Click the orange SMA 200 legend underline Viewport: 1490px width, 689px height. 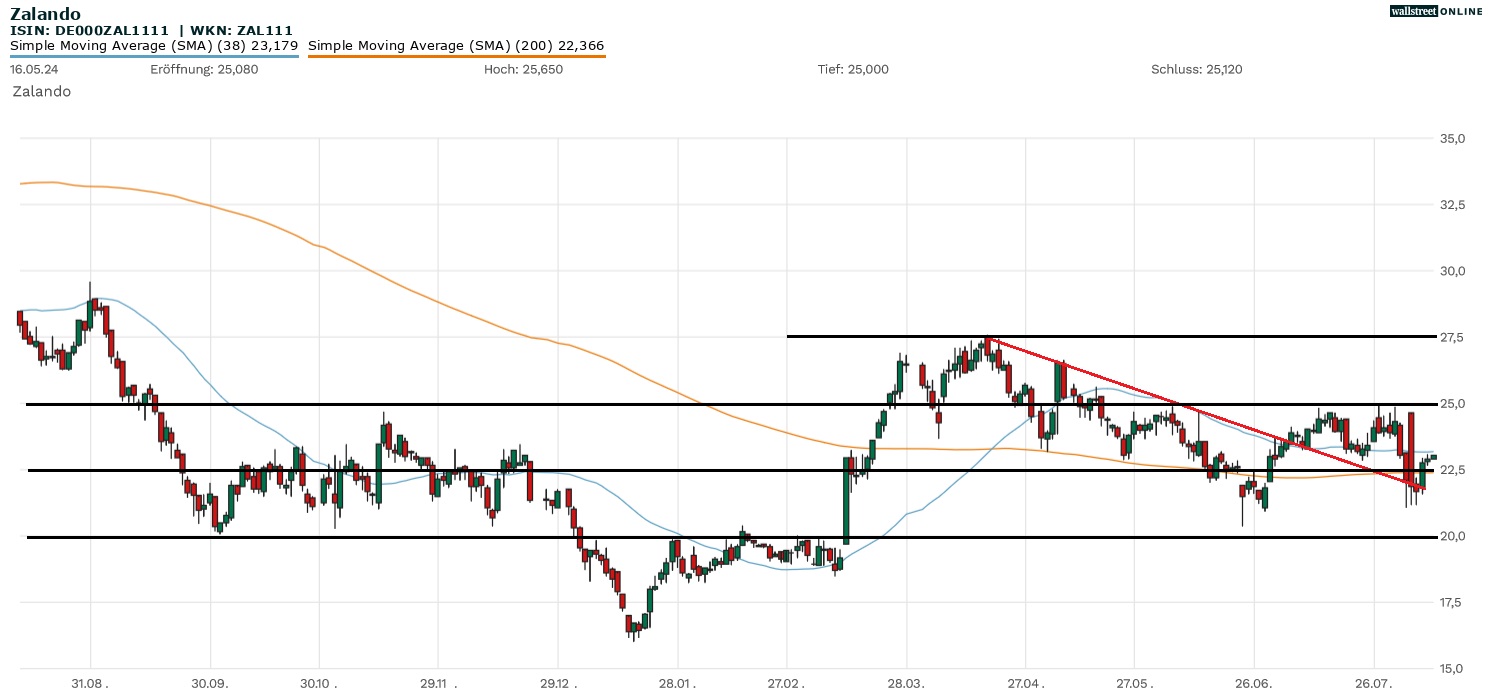pos(456,56)
